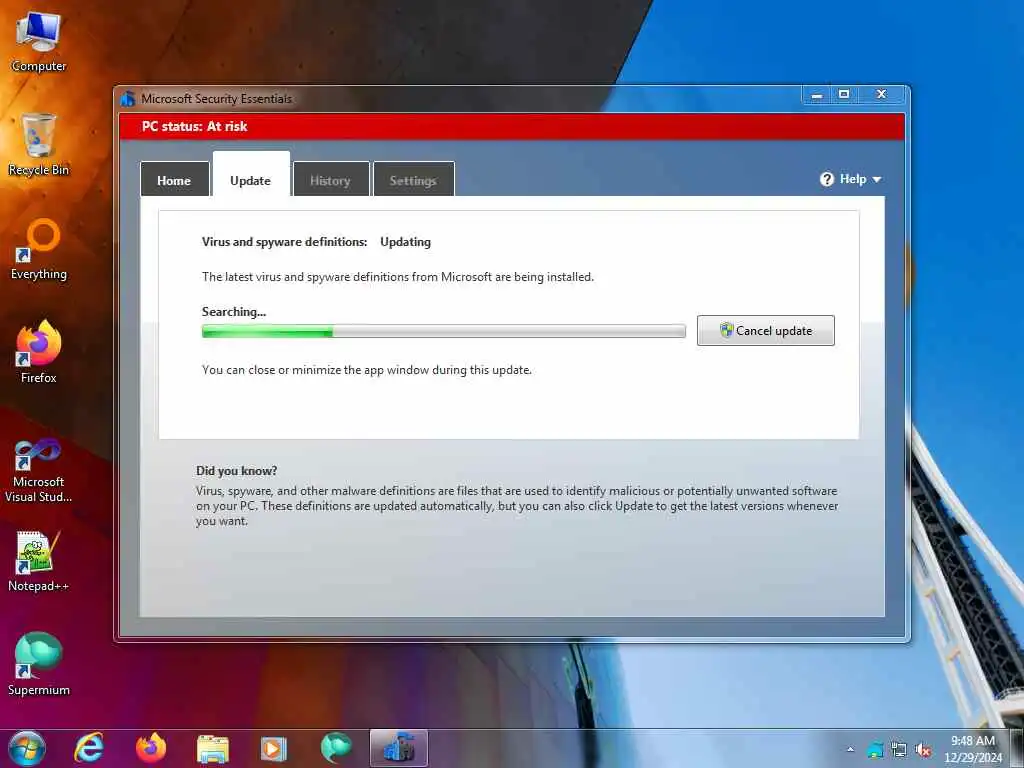This screenshot has width=1024, height=768.
Task: Click Microsoft Security Essentials taskbar button
Action: (x=398, y=748)
